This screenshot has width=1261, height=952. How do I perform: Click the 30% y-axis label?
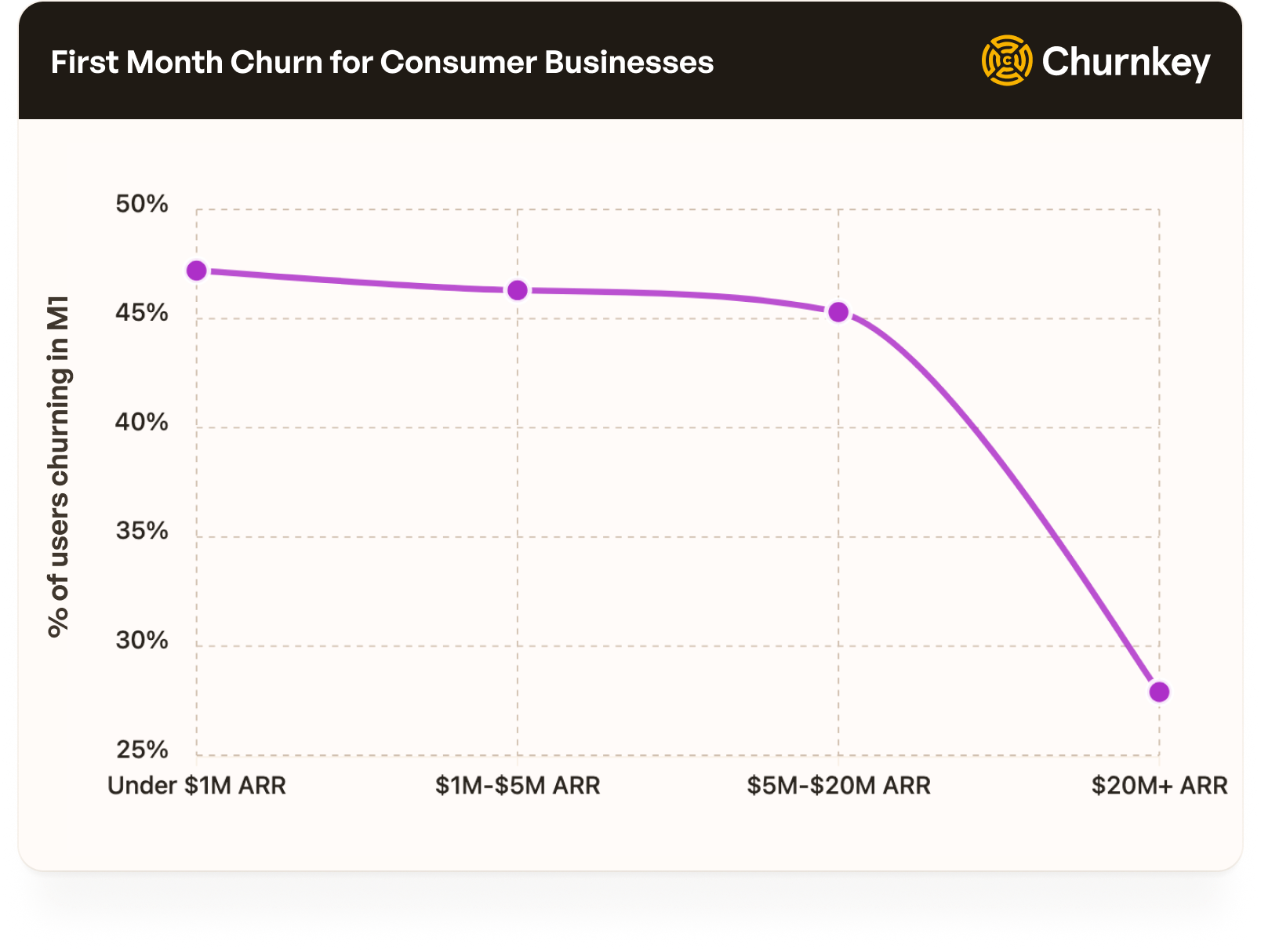point(142,641)
